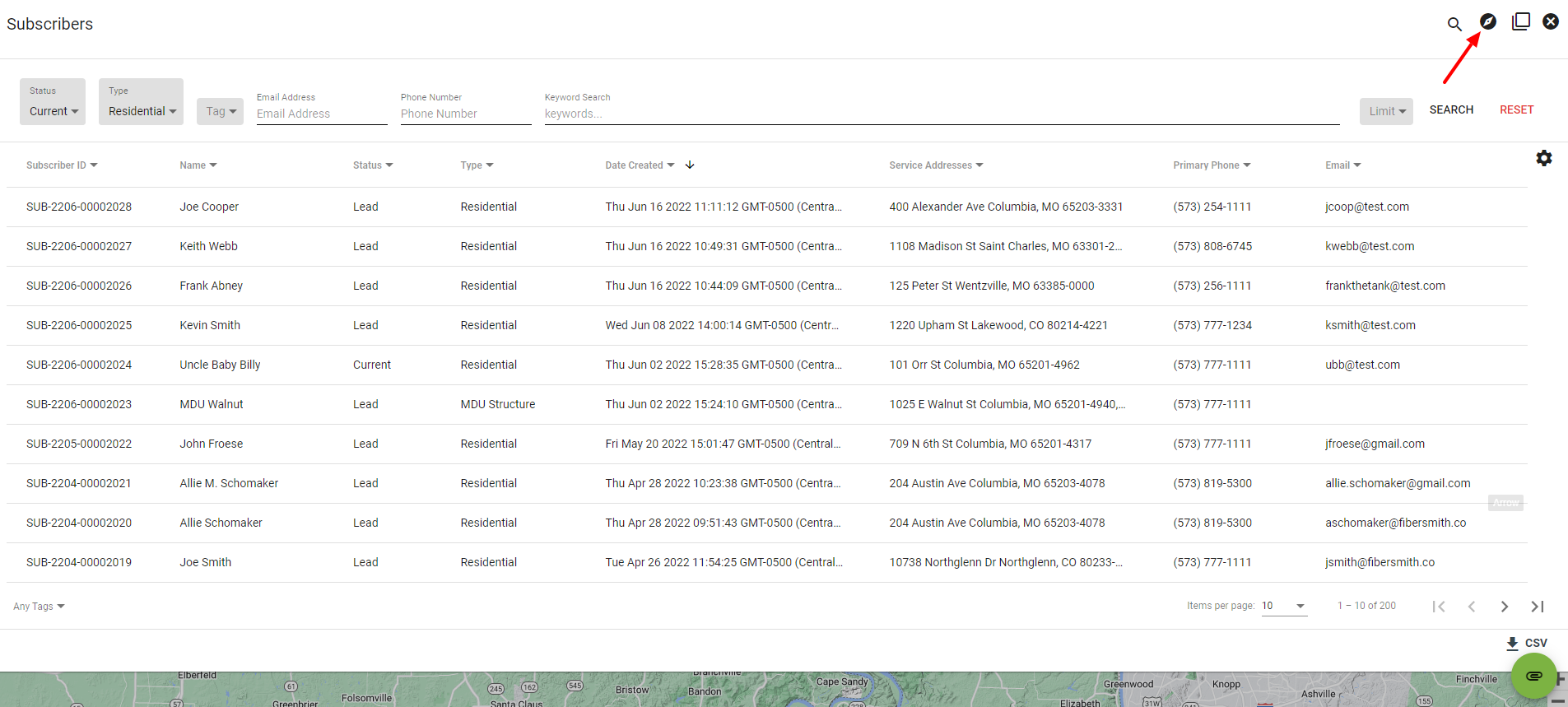Open Primary Phone column menu
1568x707 pixels.
click(x=1212, y=165)
